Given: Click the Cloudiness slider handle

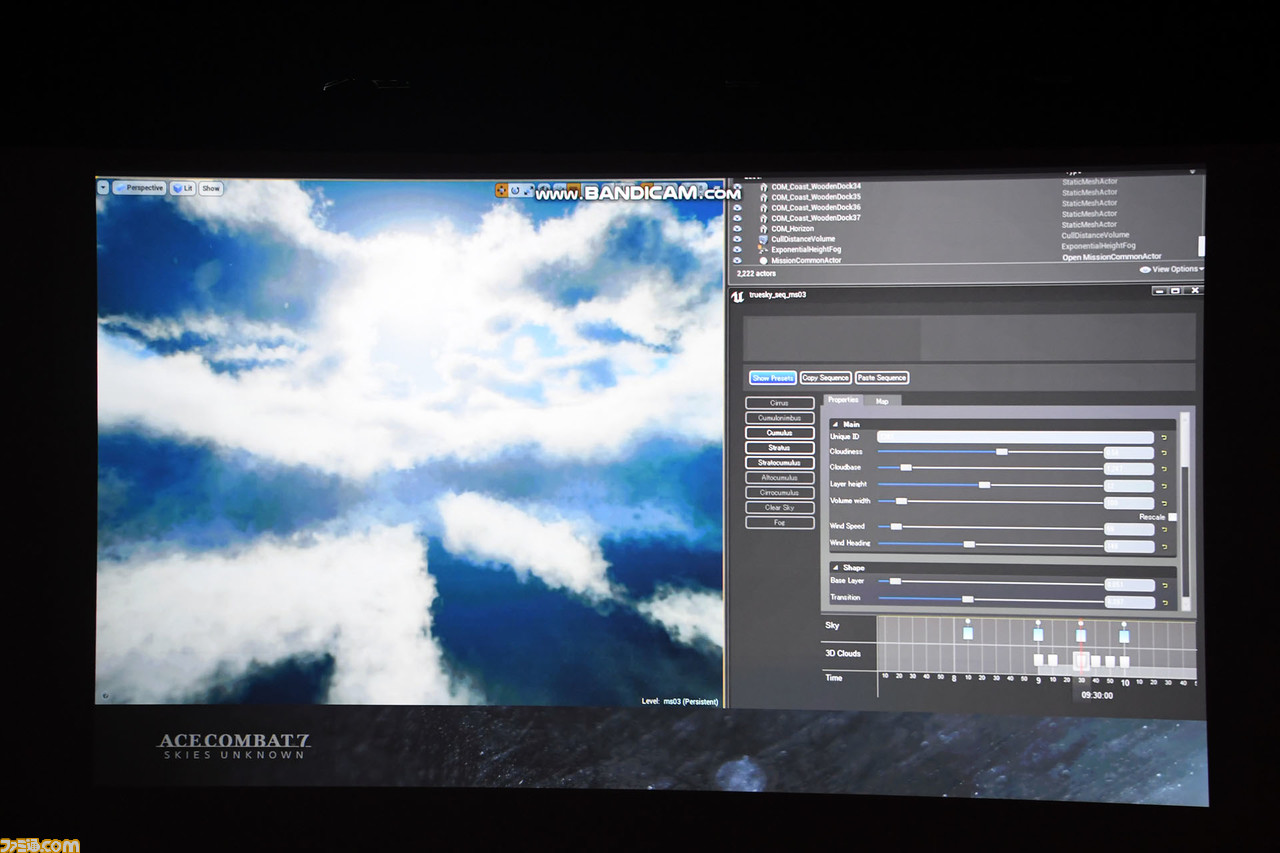Looking at the screenshot, I should coord(1001,452).
